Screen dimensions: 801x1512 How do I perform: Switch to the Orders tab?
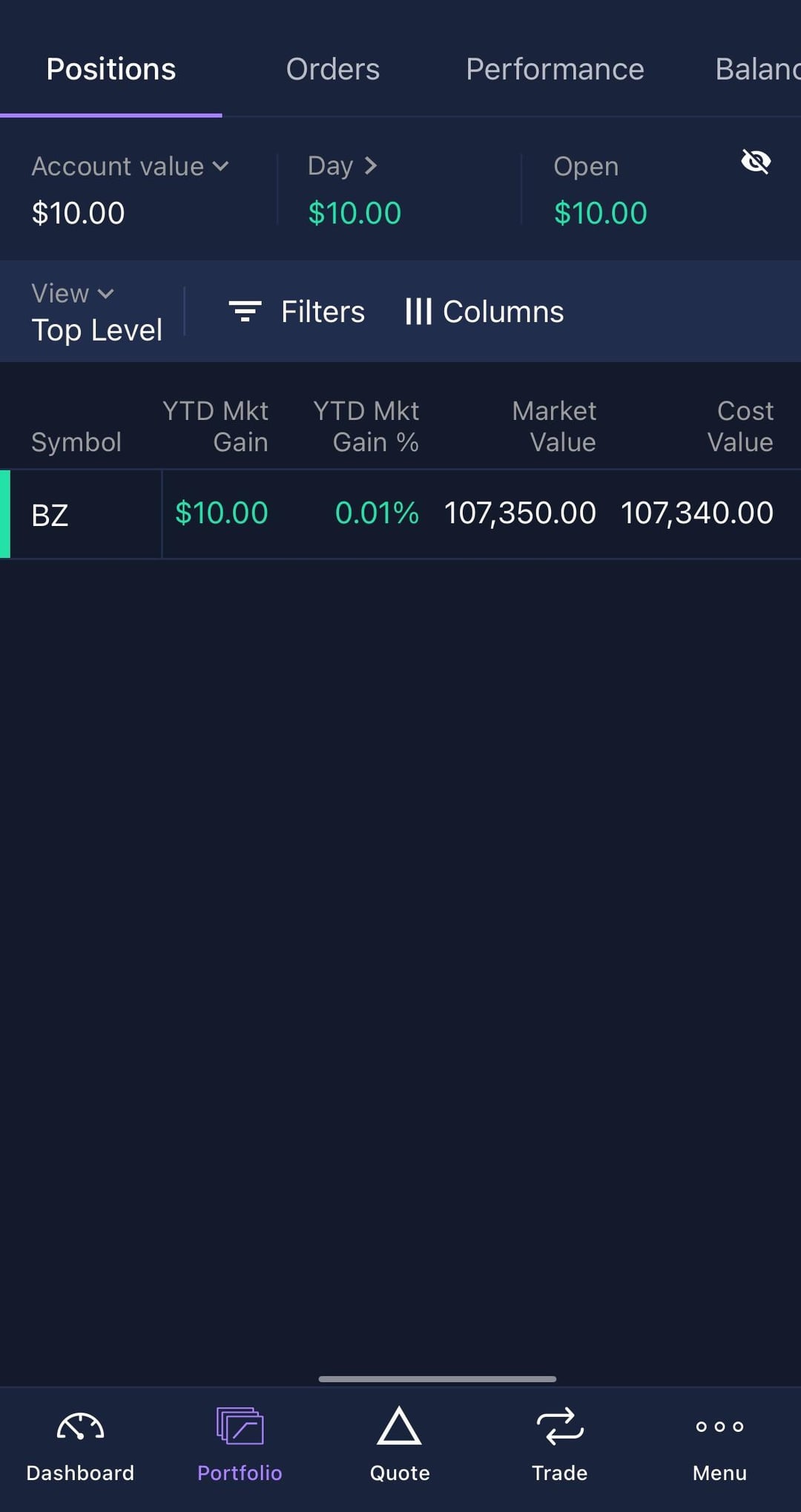coord(333,70)
